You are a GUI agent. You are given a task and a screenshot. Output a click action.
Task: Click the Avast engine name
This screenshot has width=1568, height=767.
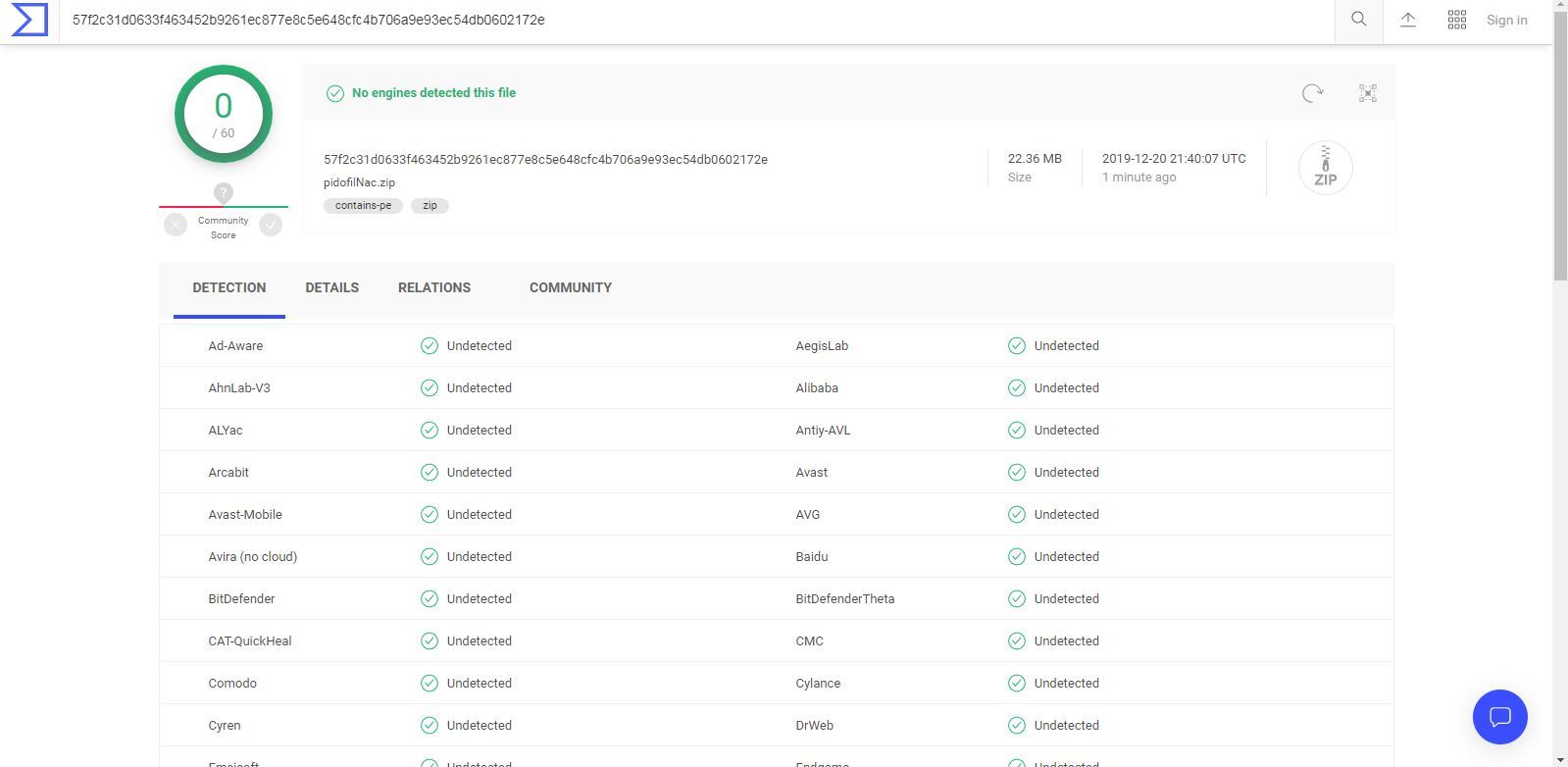(x=812, y=473)
